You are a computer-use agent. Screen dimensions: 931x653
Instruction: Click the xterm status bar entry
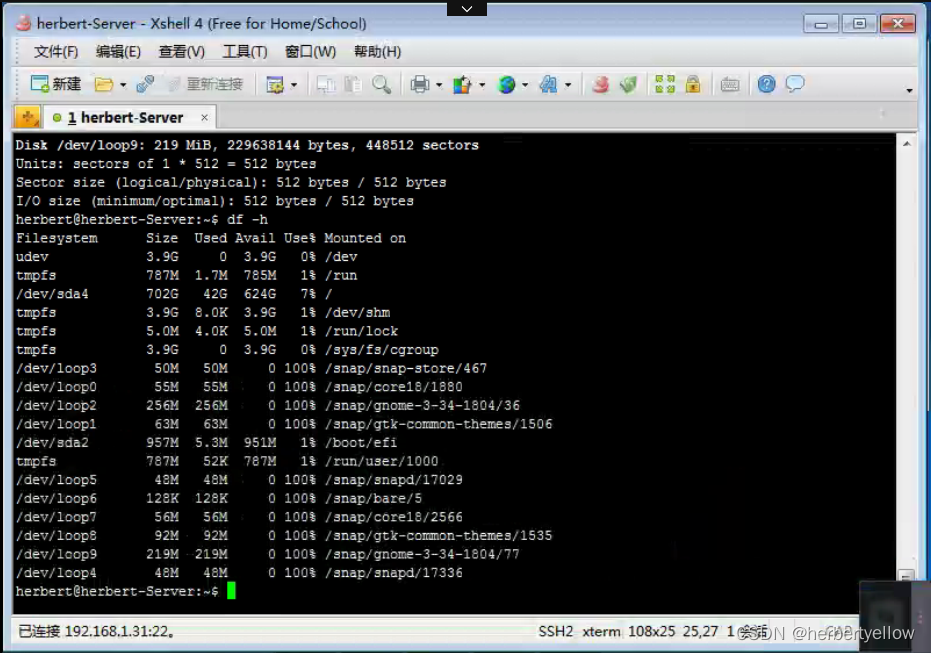click(x=601, y=631)
